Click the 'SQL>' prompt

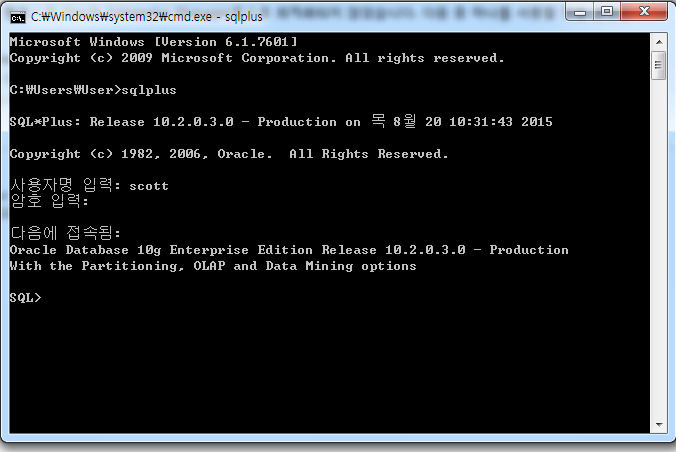[x=25, y=298]
